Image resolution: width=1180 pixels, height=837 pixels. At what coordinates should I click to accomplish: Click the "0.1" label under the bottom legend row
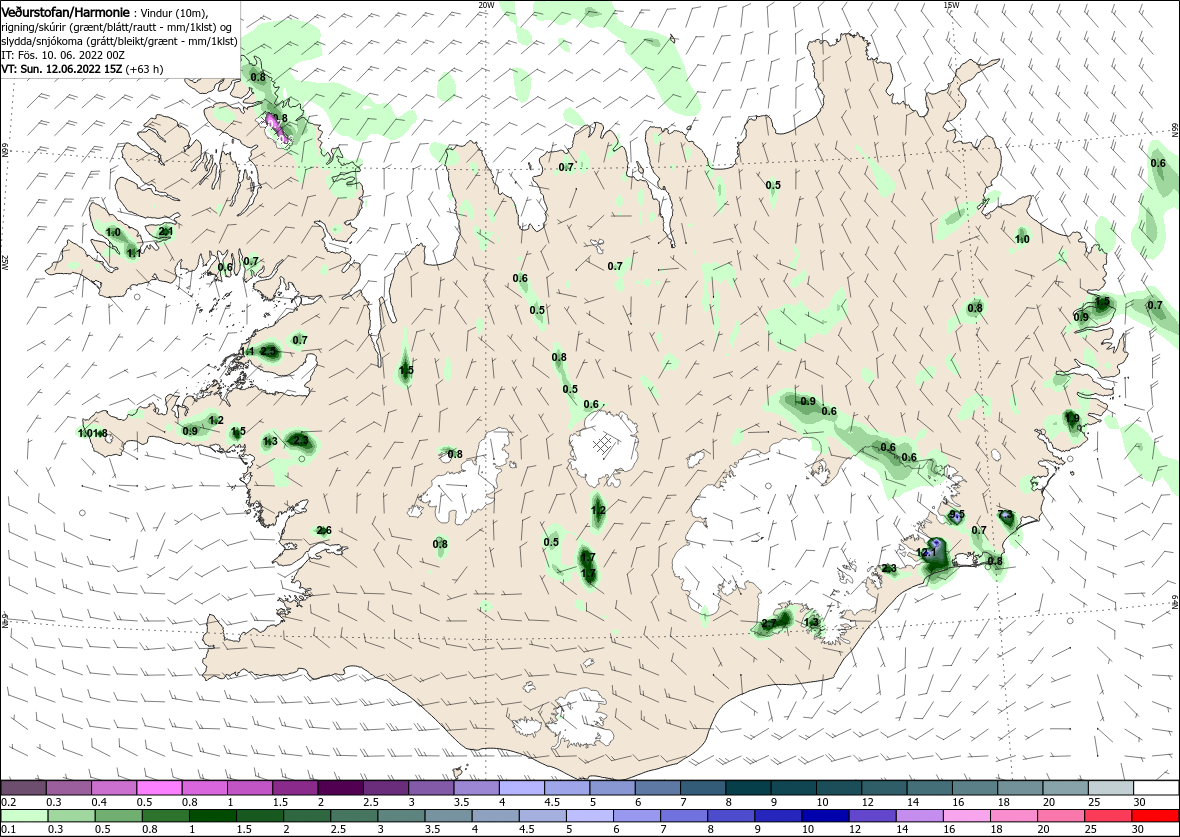pyautogui.click(x=8, y=830)
